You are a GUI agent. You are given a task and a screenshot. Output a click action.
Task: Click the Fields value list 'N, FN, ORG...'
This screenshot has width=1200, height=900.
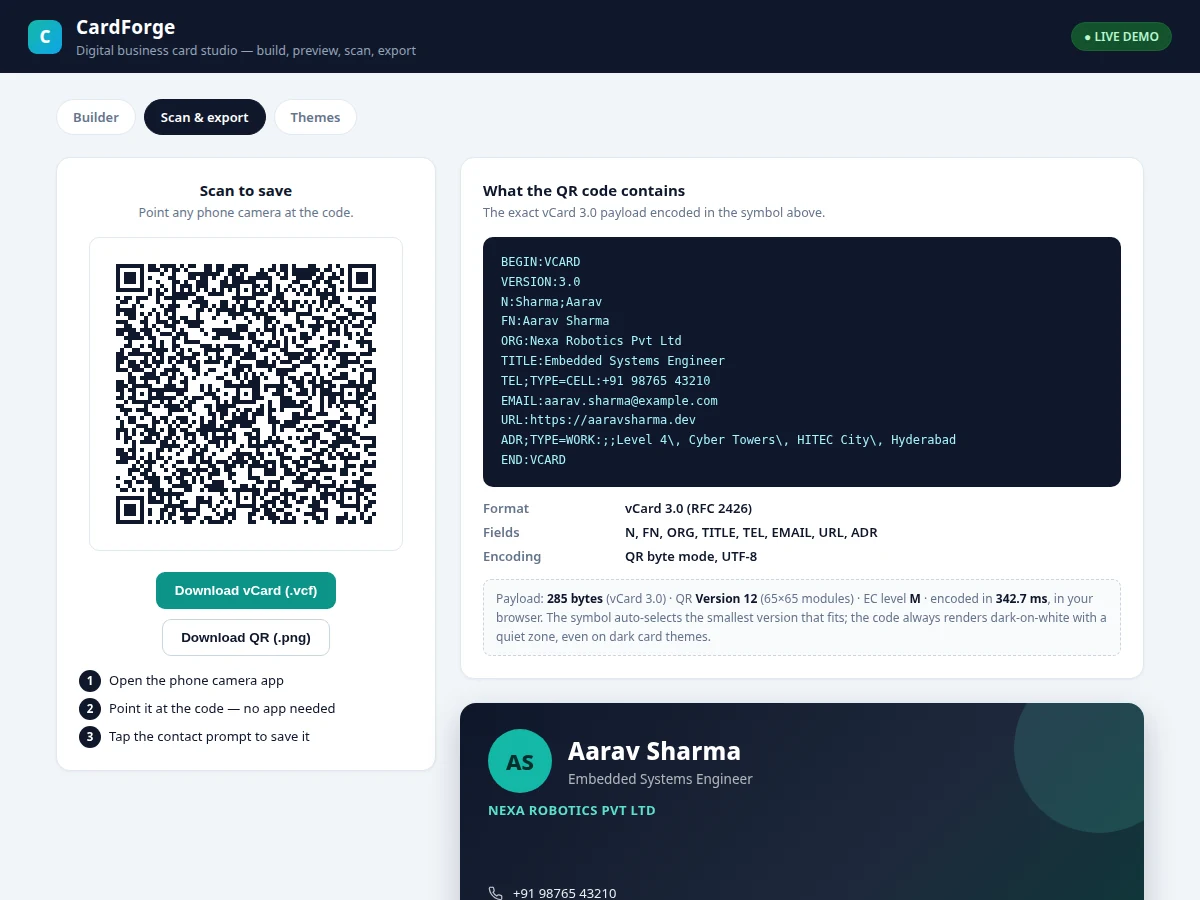click(x=751, y=533)
